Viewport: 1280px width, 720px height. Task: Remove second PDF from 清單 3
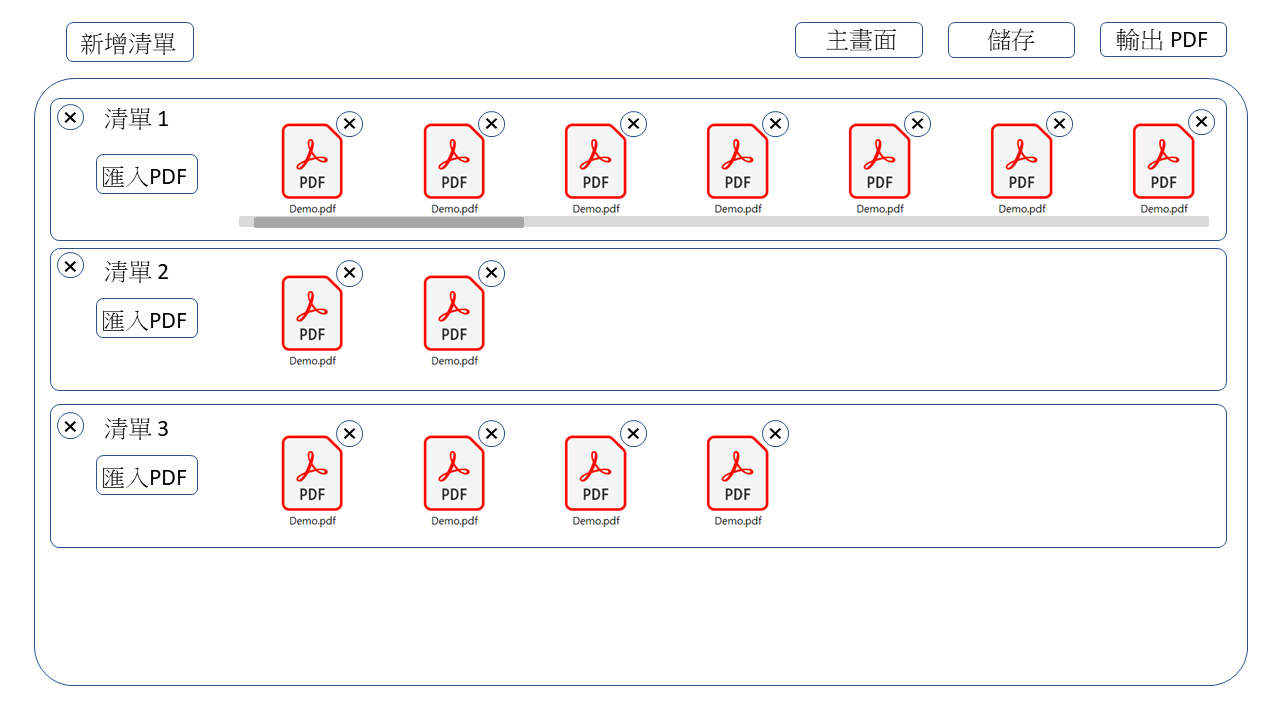[491, 433]
